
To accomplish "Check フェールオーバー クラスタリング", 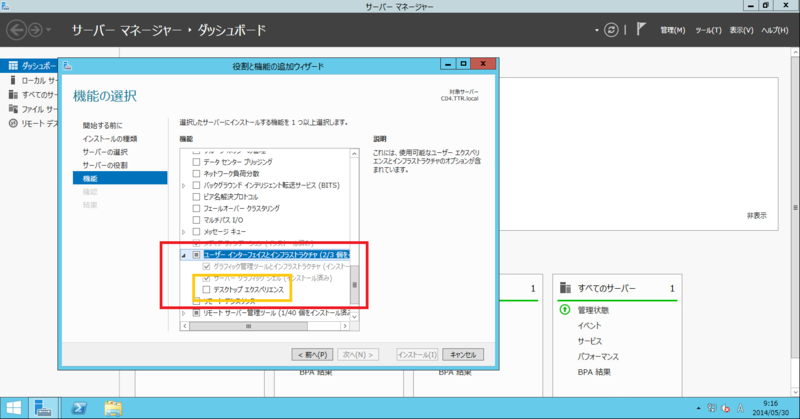I will (x=196, y=208).
